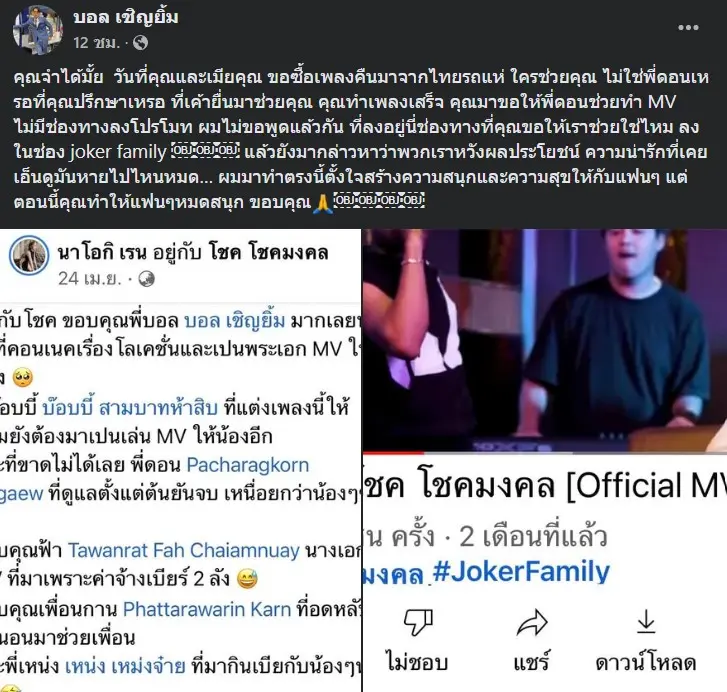Image resolution: width=727 pixels, height=692 pixels.
Task: Open the บอล เชิญยิ้ม profile name at the top
Action: [126, 18]
